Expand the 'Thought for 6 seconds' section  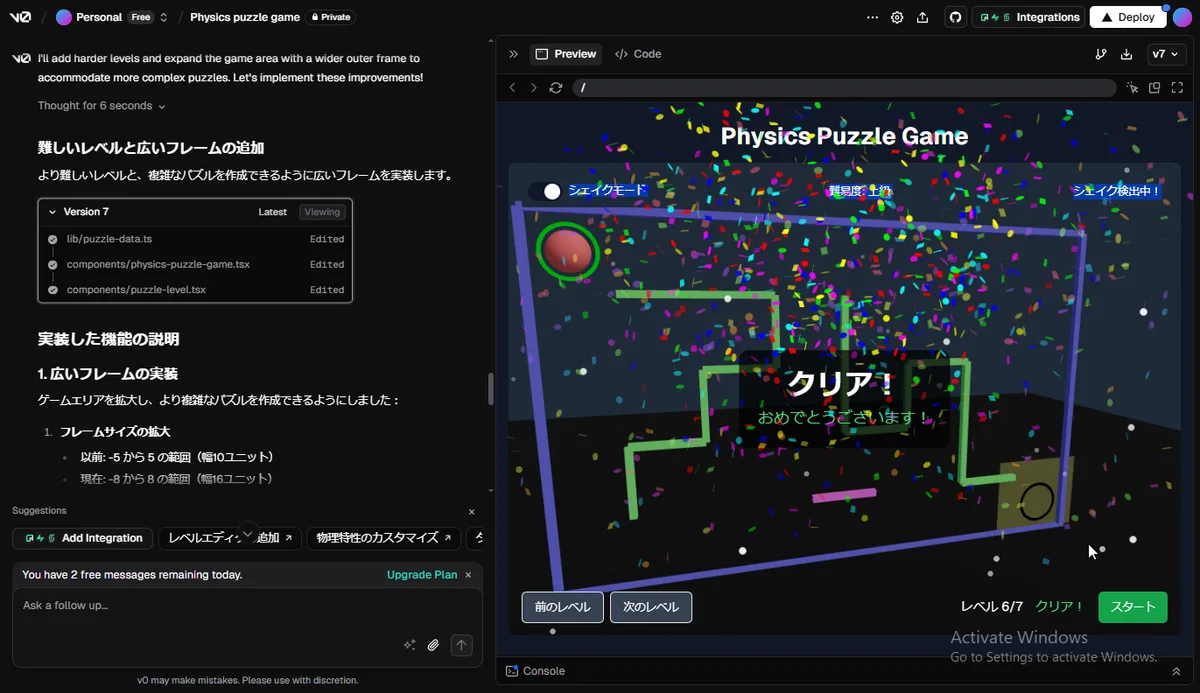101,106
